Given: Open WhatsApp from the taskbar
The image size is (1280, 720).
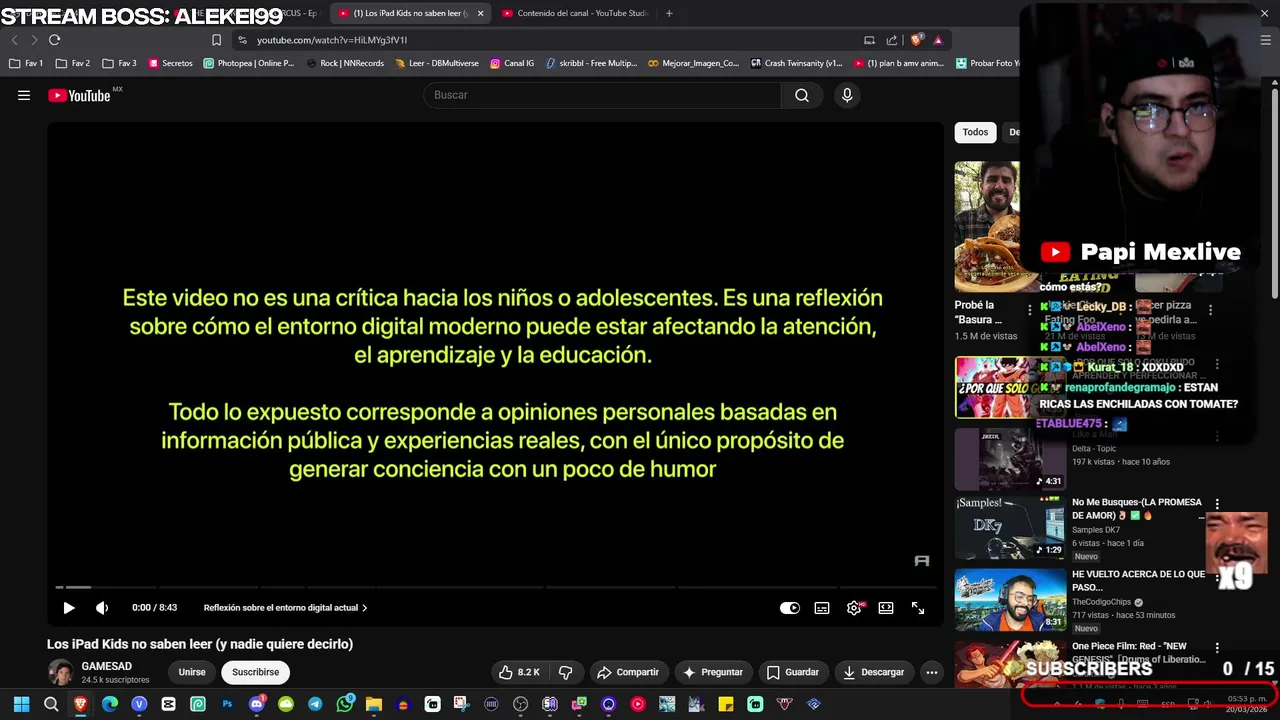Looking at the screenshot, I should pos(345,704).
